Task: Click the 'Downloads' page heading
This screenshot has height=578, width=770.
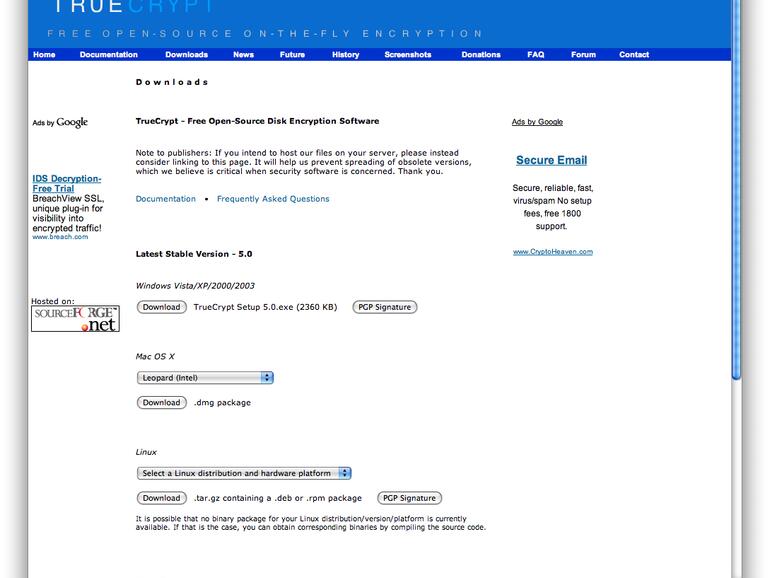Action: click(x=172, y=82)
